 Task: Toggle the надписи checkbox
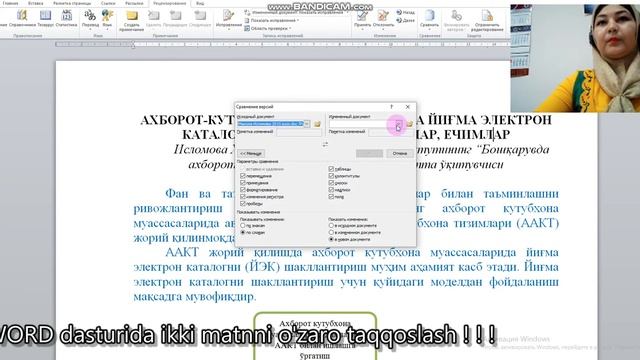pos(331,190)
